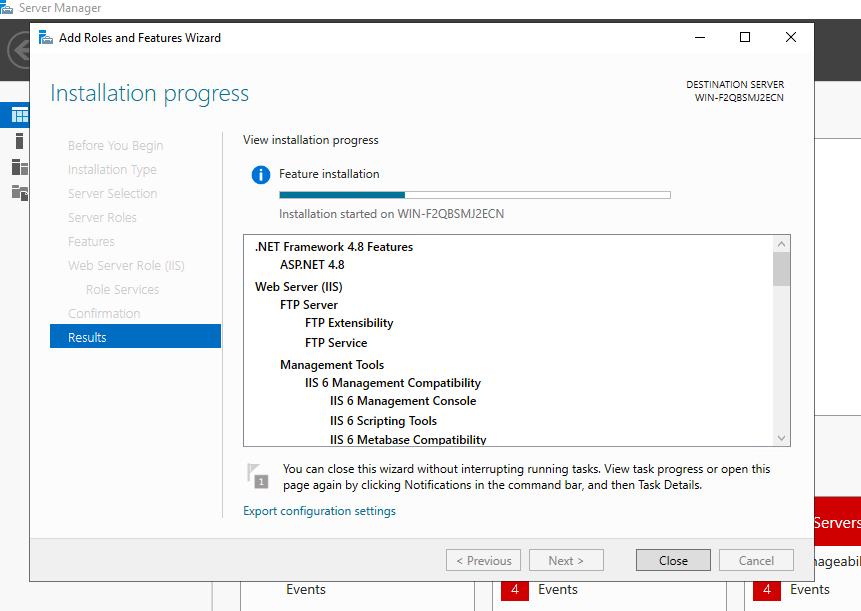Click the feature installation progress bar
The width and height of the screenshot is (861, 611).
475,195
